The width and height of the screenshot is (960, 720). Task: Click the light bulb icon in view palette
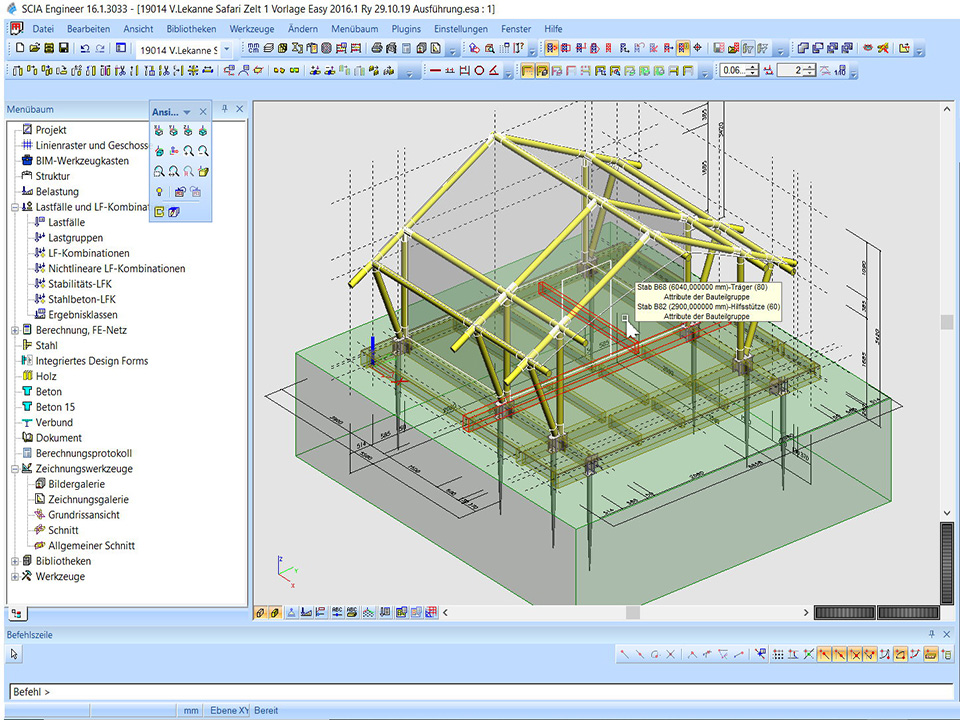158,191
